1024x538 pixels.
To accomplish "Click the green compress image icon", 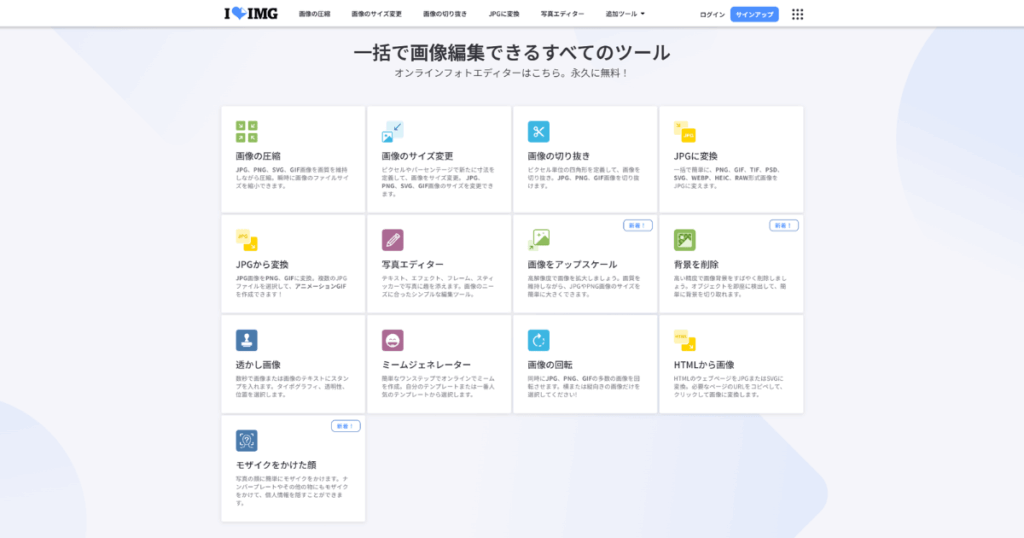I will [247, 131].
